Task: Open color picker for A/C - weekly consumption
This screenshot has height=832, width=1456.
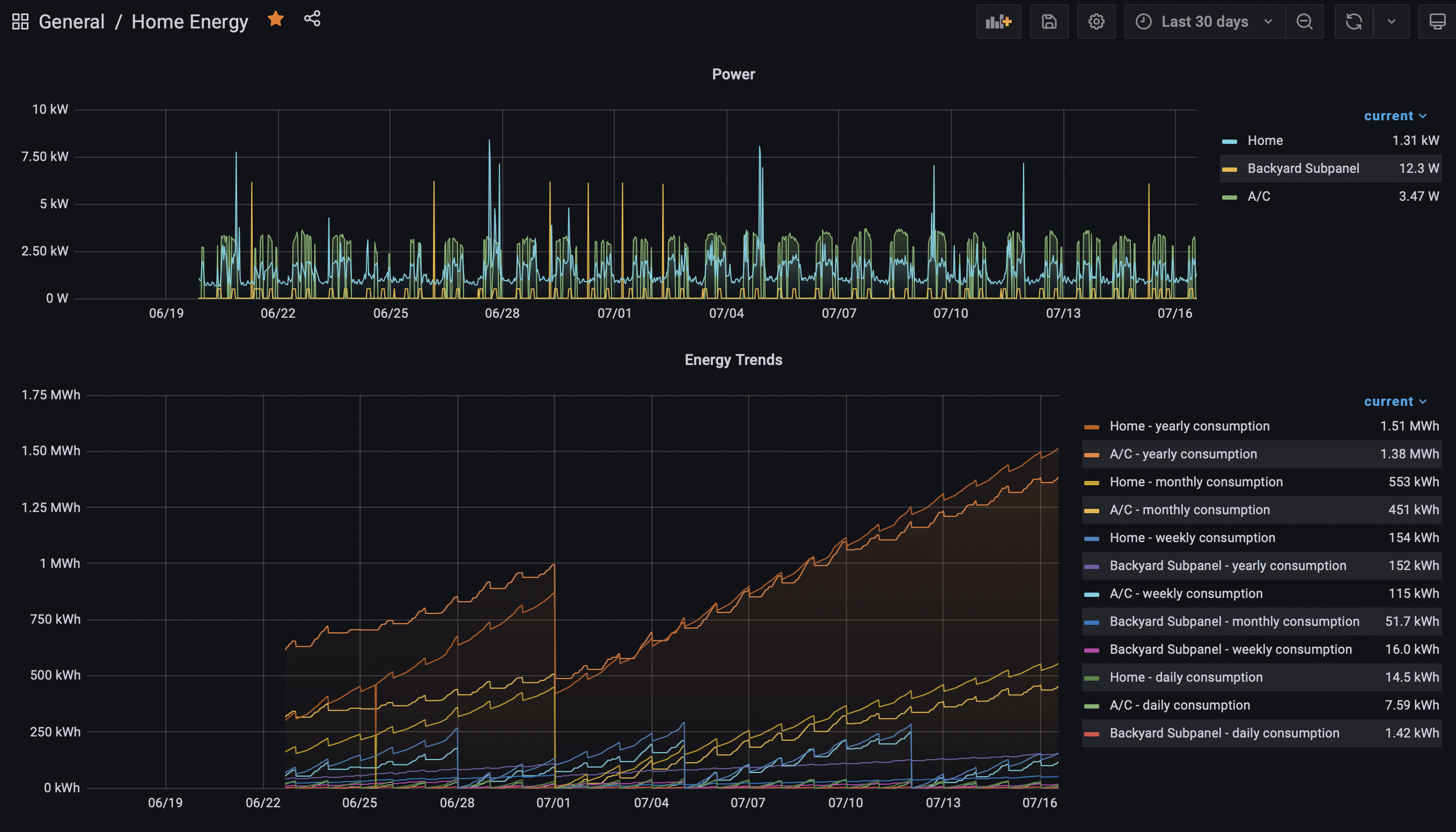Action: pyautogui.click(x=1092, y=594)
